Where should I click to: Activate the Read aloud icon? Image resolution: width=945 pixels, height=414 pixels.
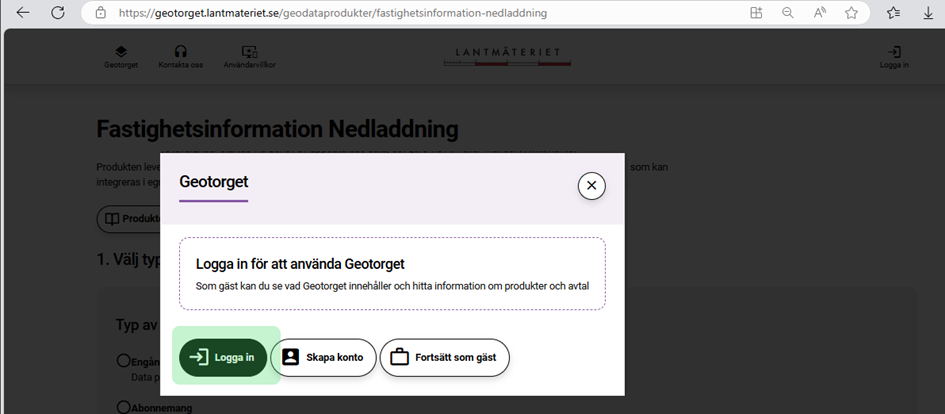[x=820, y=13]
